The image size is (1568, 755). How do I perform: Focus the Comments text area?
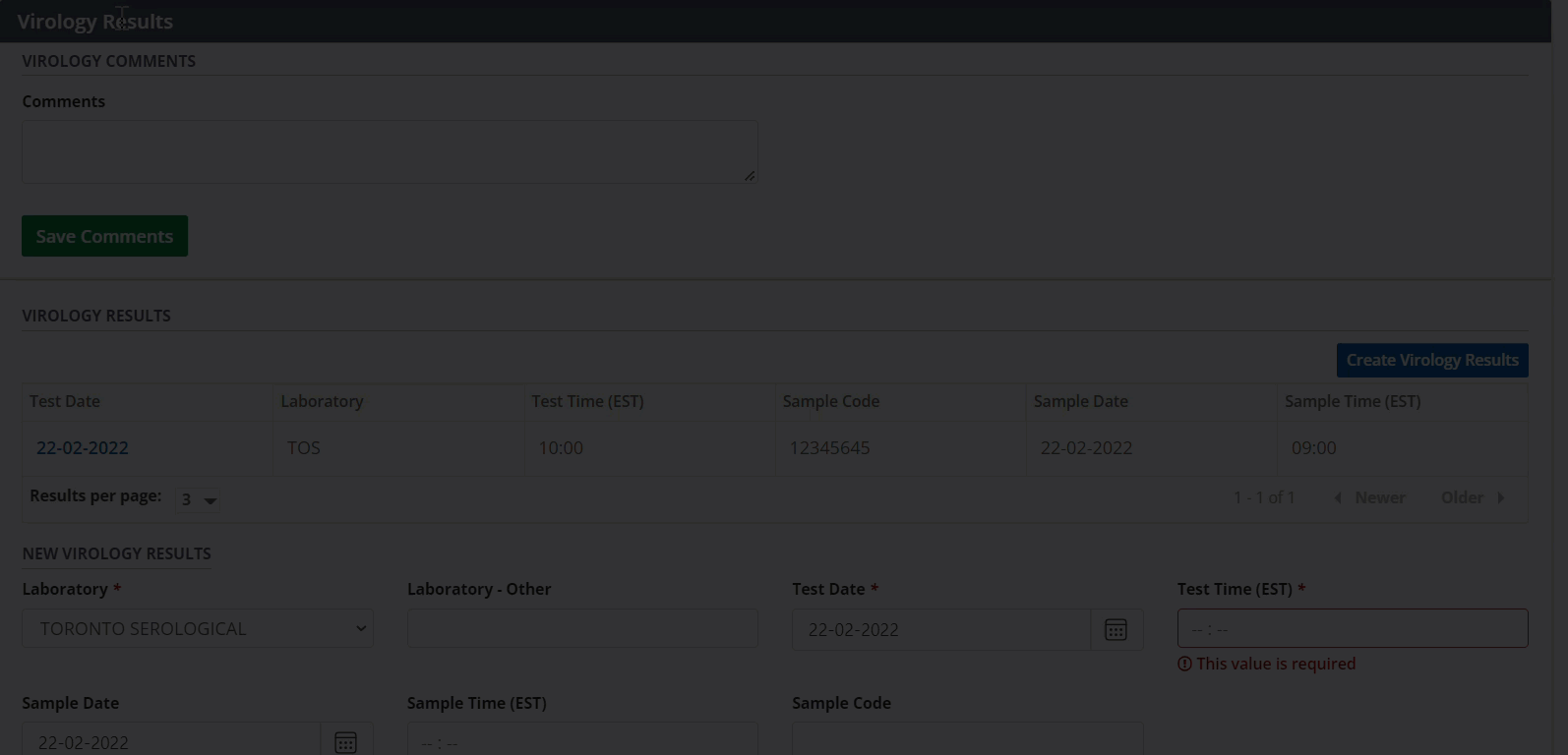pyautogui.click(x=390, y=151)
